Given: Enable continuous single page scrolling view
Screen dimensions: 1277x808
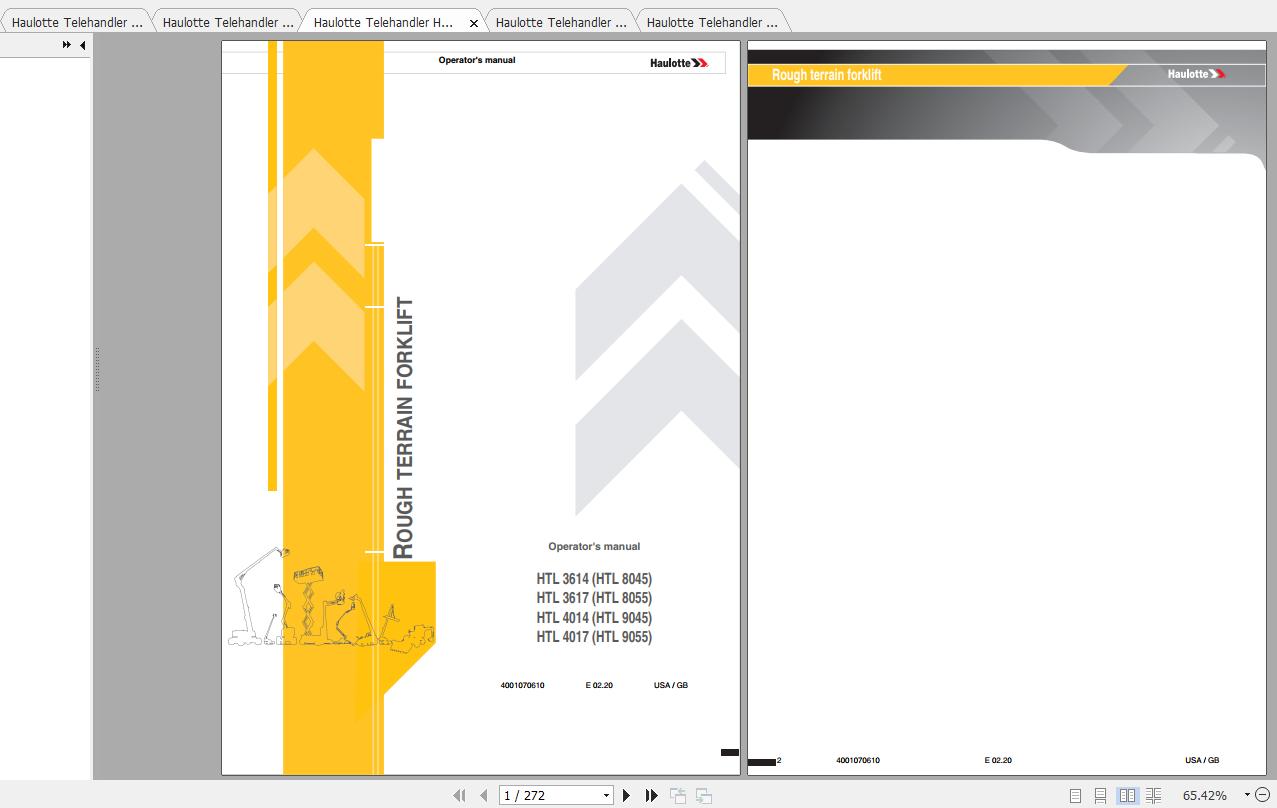Looking at the screenshot, I should click(x=1100, y=796).
